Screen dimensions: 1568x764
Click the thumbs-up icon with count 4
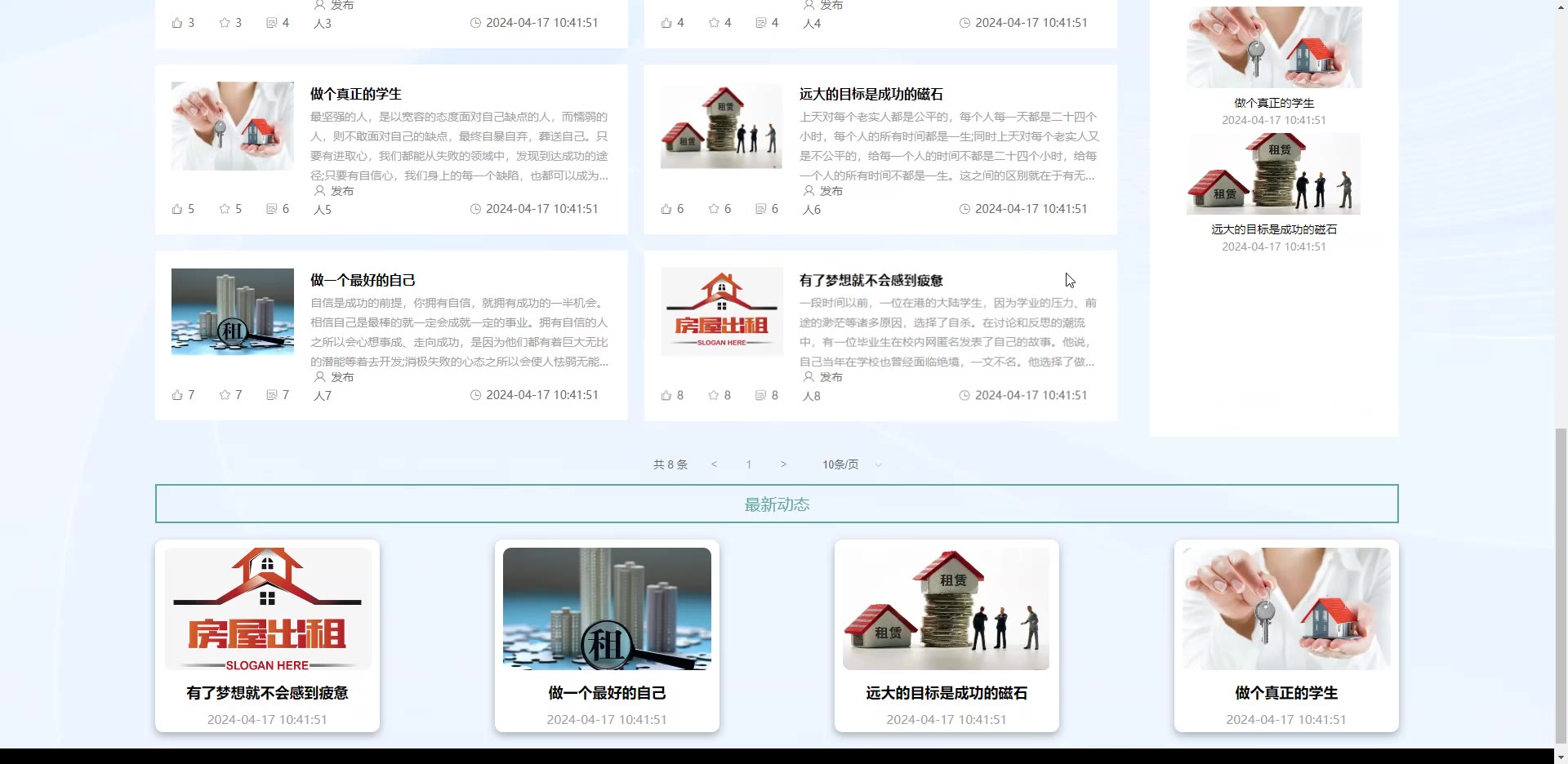[x=666, y=23]
